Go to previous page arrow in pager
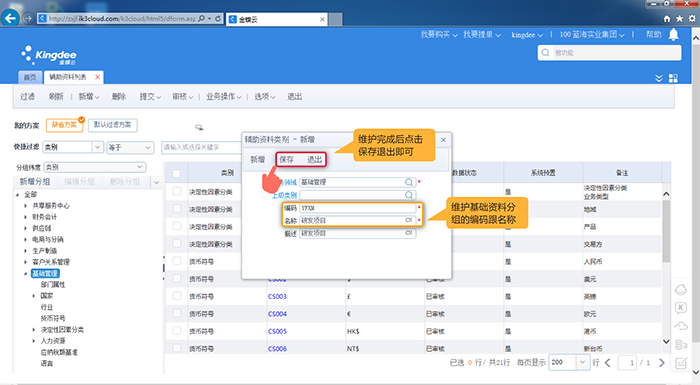Screen dimensions: 700x385 608,363
